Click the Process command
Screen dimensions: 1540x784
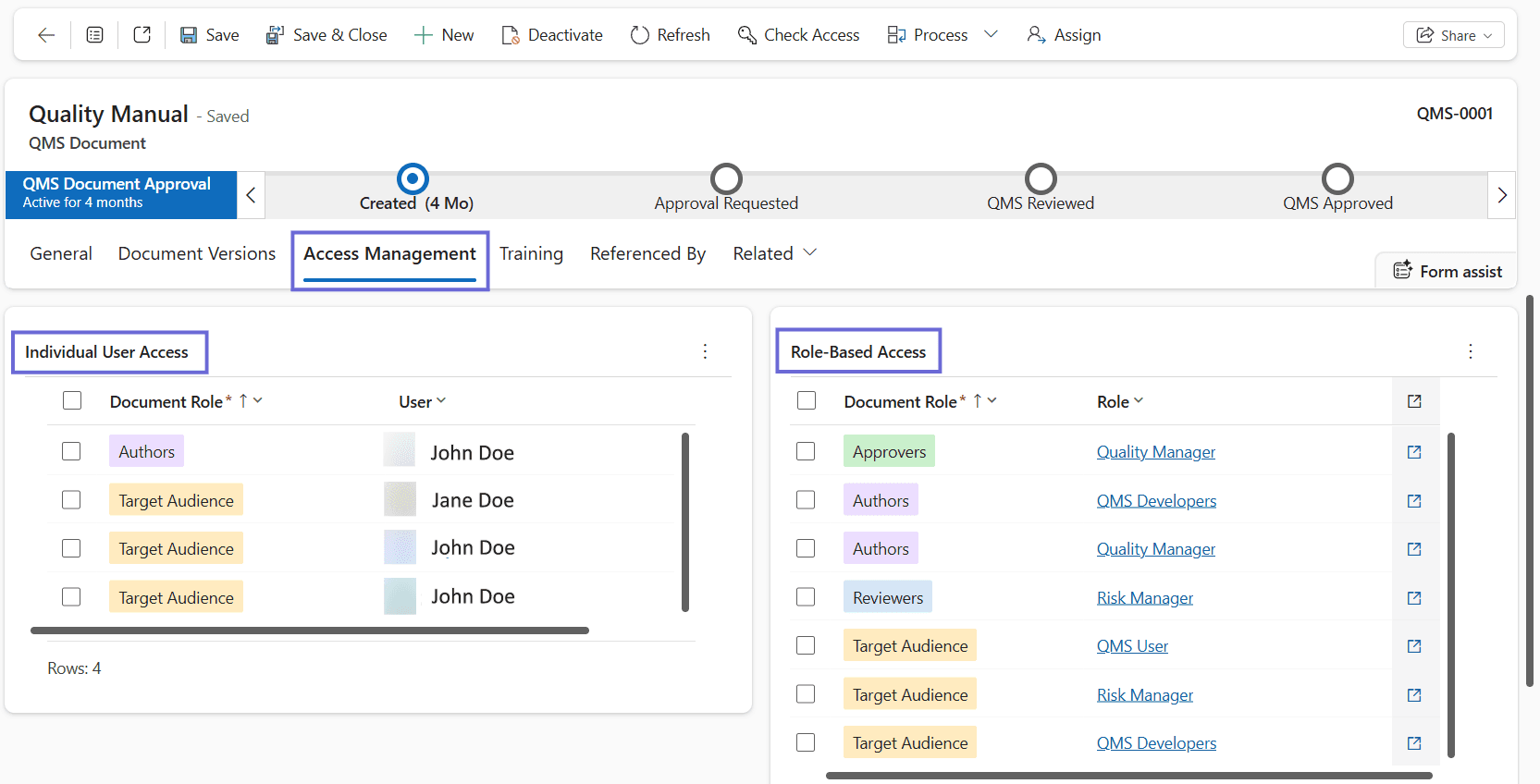928,35
